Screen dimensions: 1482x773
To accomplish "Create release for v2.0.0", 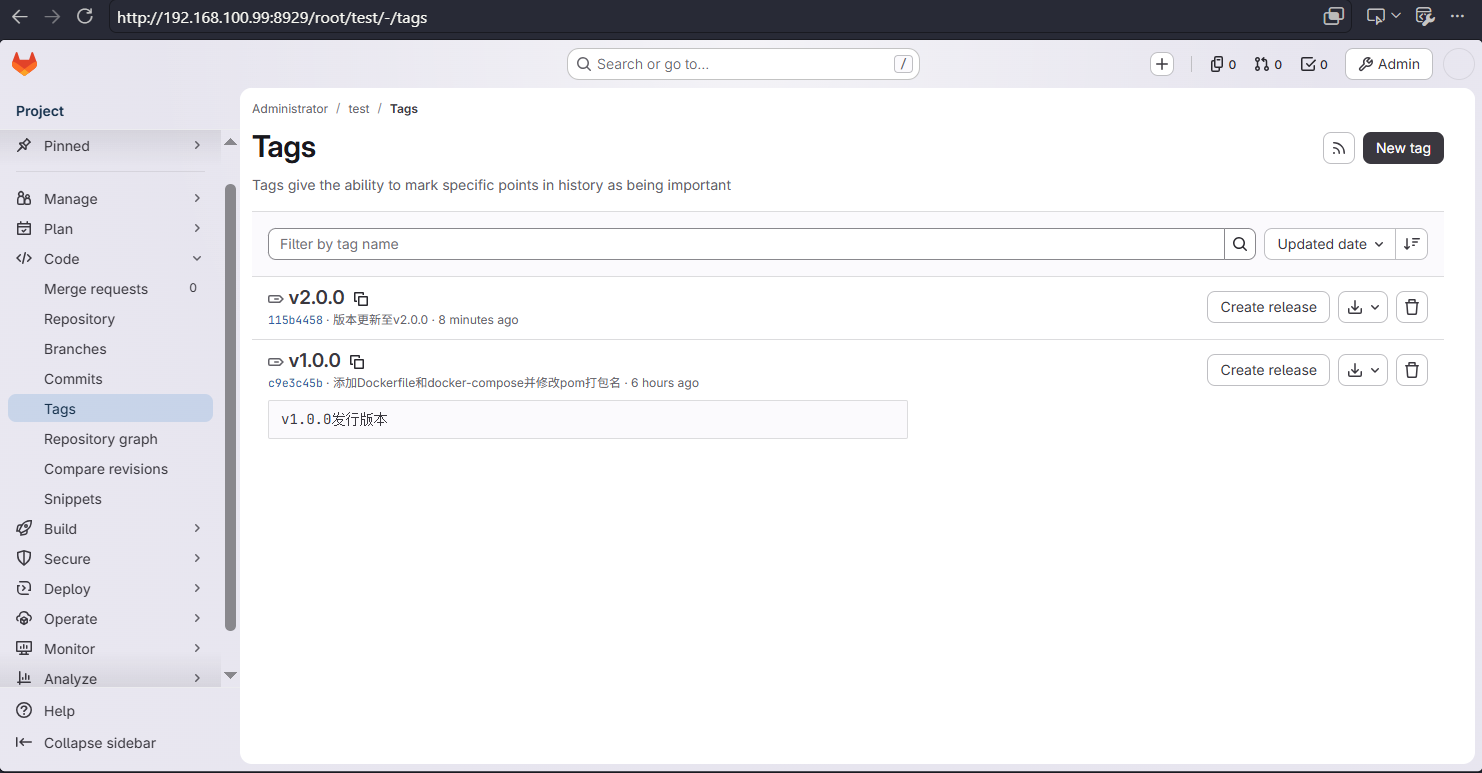I will [1268, 307].
